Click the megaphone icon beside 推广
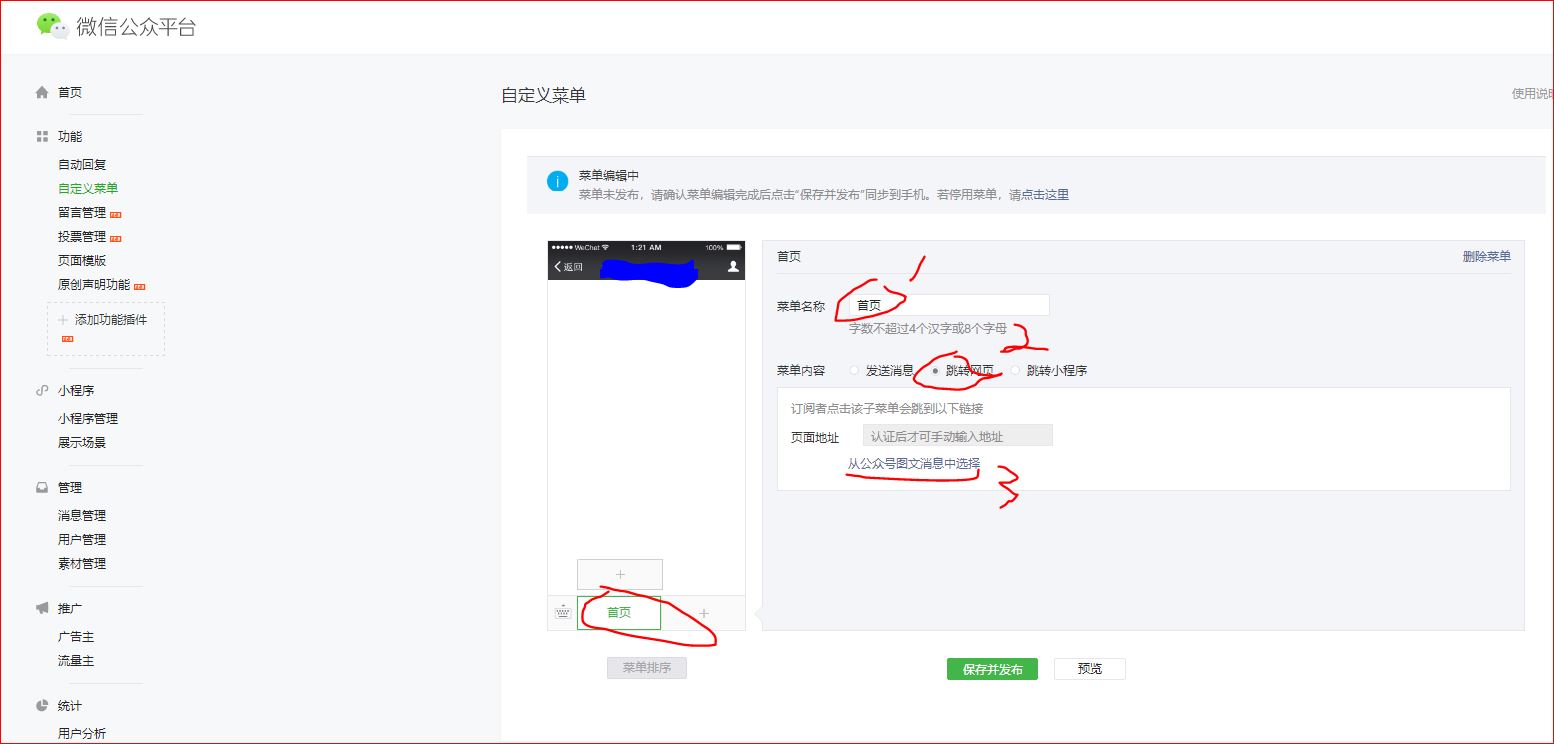The image size is (1554, 744). [x=42, y=608]
